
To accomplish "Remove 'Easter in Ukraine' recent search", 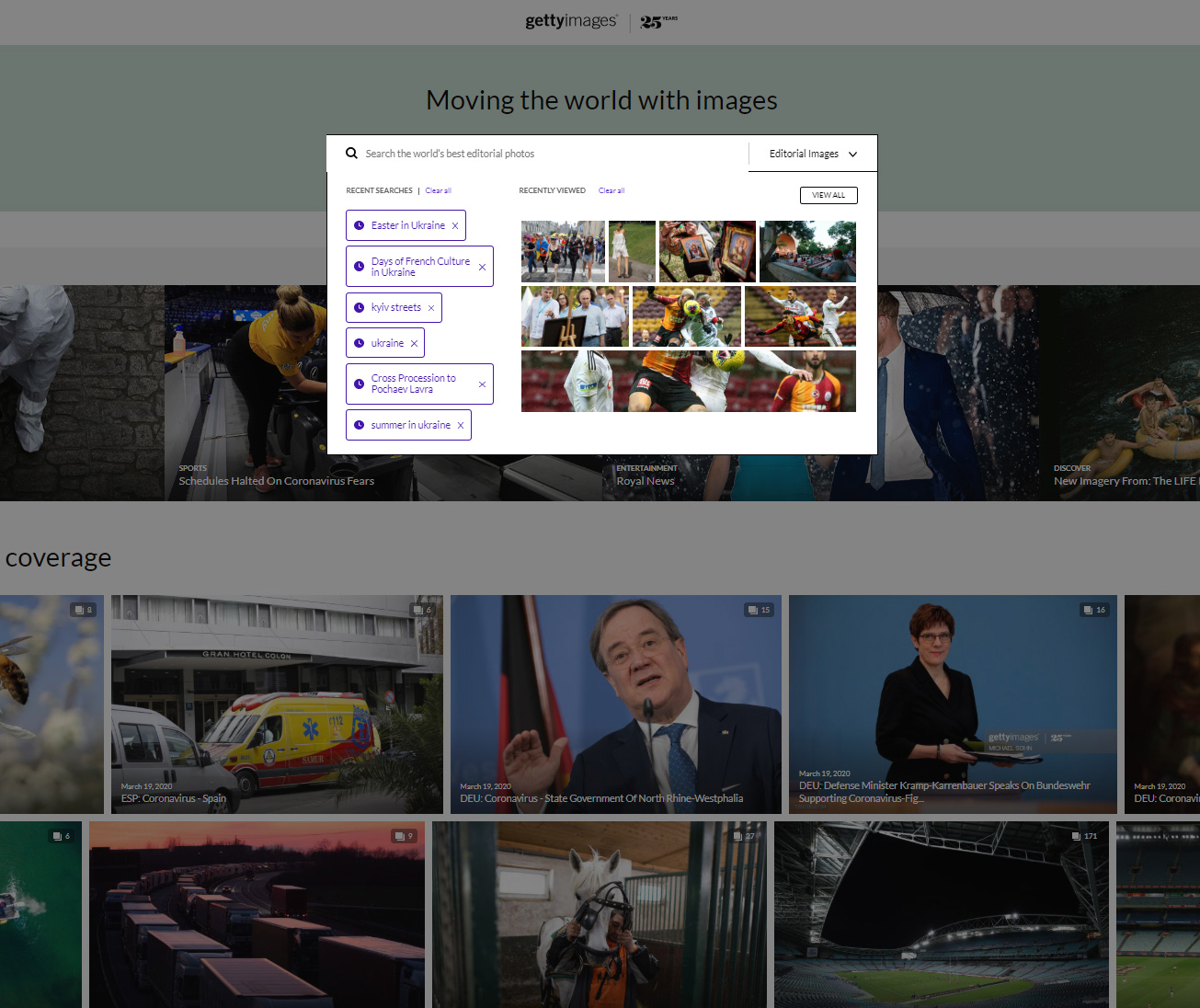I will [455, 226].
